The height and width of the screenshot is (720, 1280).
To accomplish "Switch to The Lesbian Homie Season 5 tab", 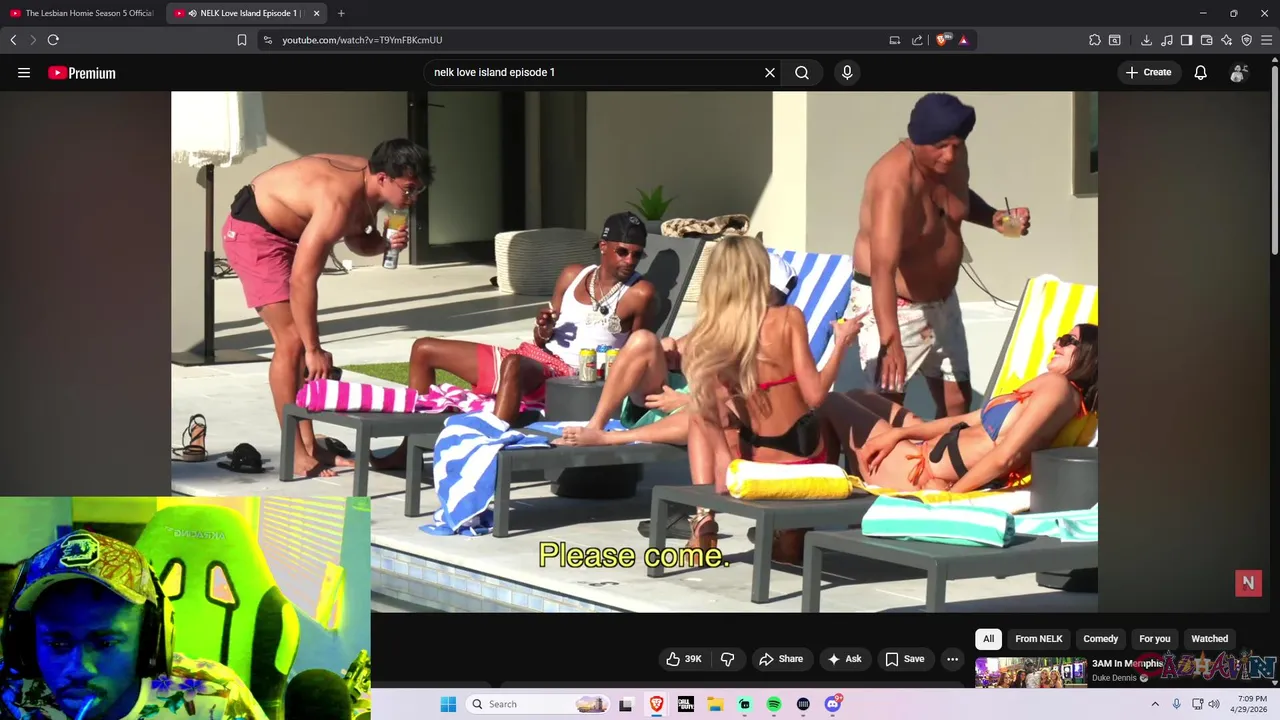I will click(83, 13).
